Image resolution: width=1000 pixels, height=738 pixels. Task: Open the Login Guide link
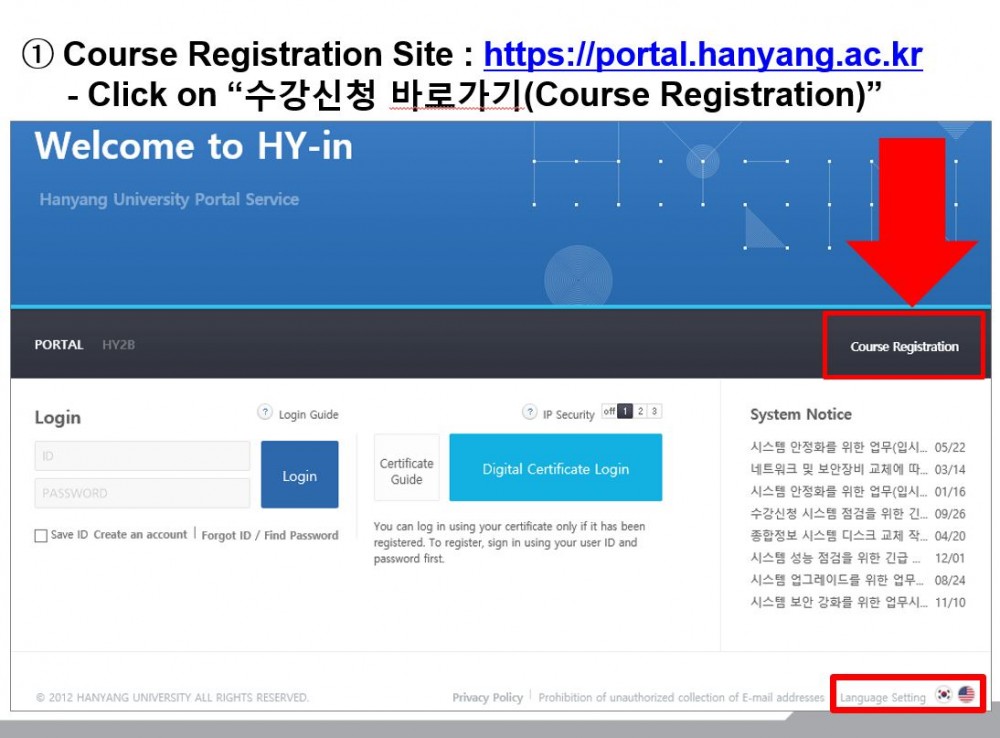coord(309,415)
